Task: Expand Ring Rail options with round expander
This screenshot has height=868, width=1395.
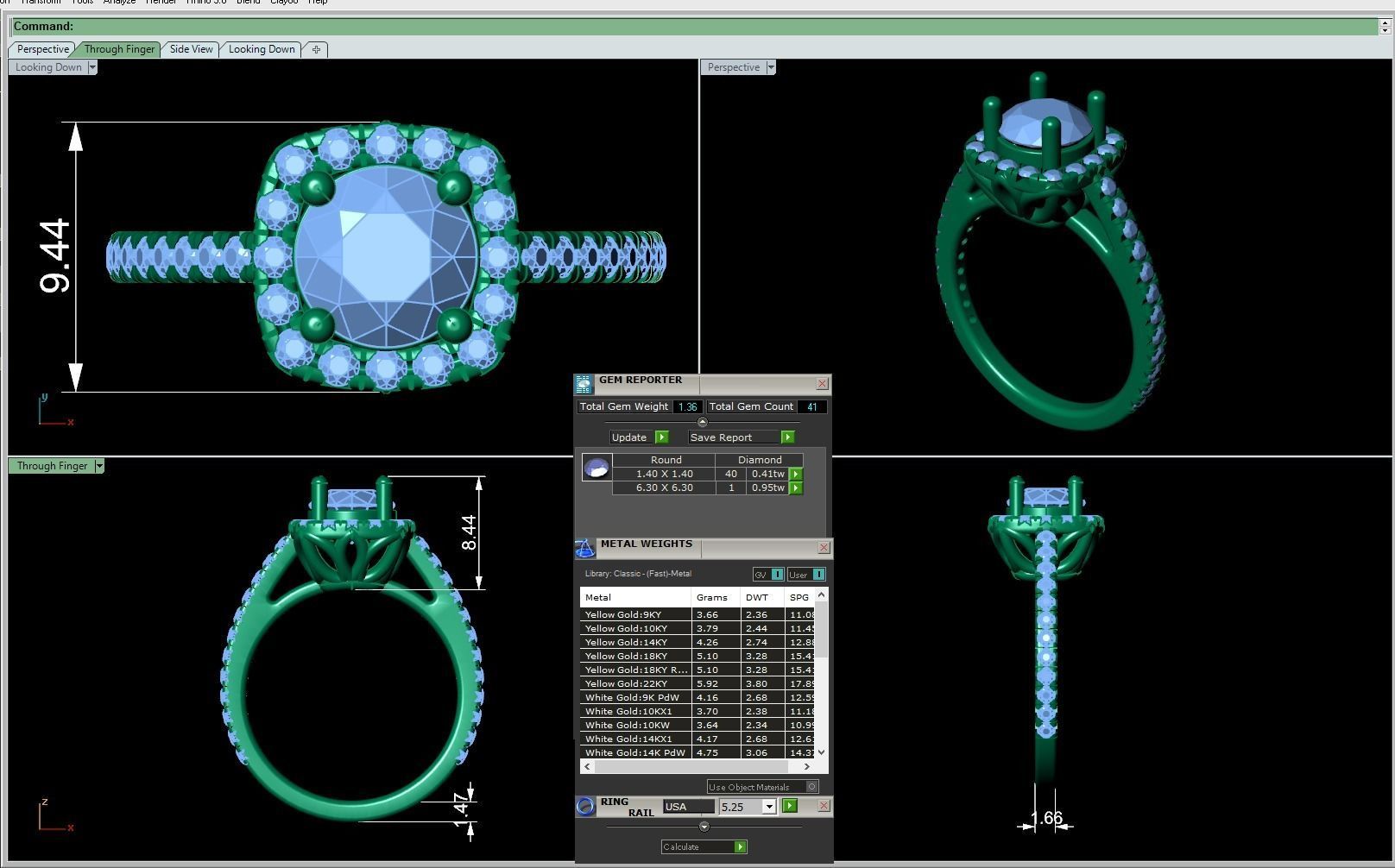Action: tap(704, 827)
